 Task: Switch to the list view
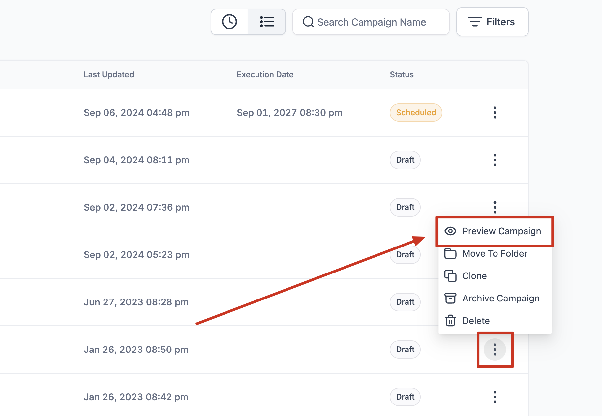point(267,22)
